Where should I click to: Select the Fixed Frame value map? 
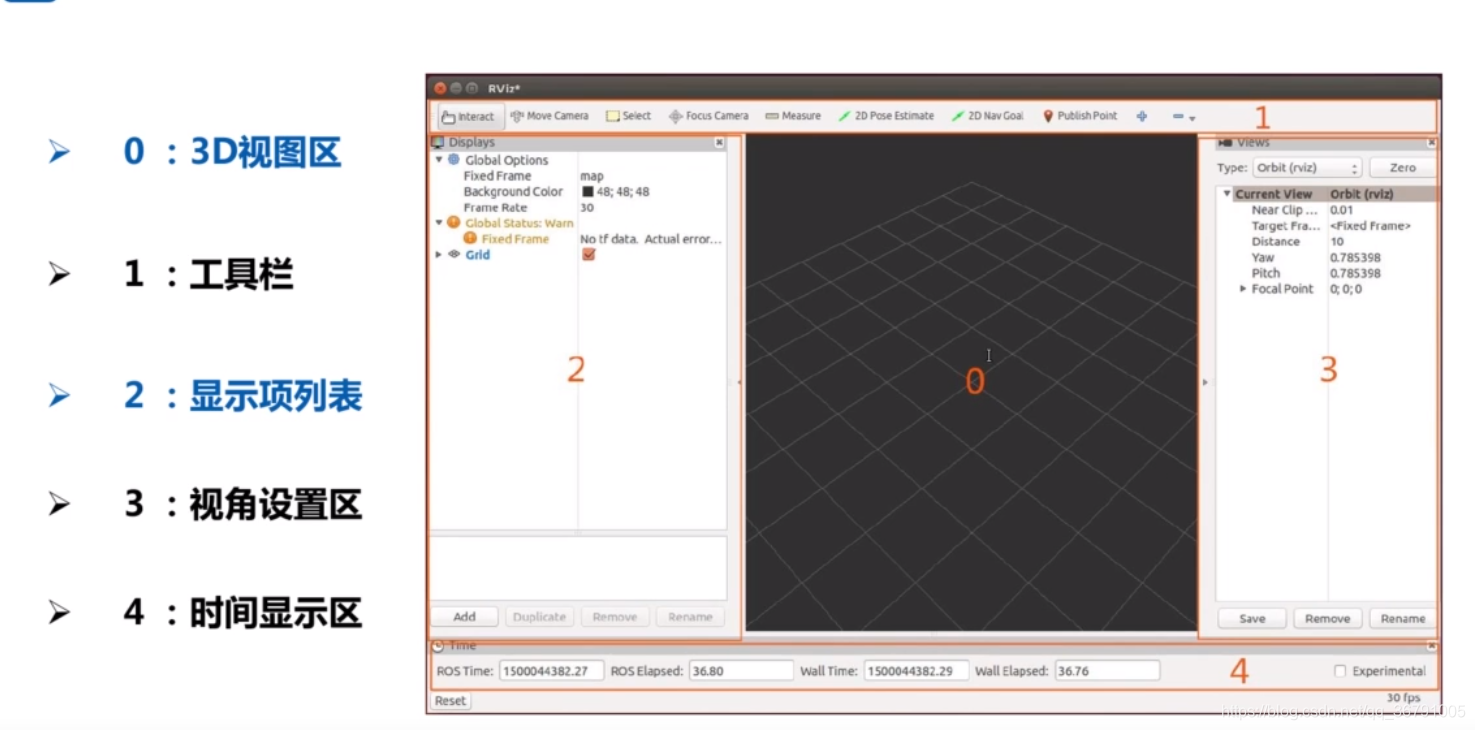click(x=591, y=176)
